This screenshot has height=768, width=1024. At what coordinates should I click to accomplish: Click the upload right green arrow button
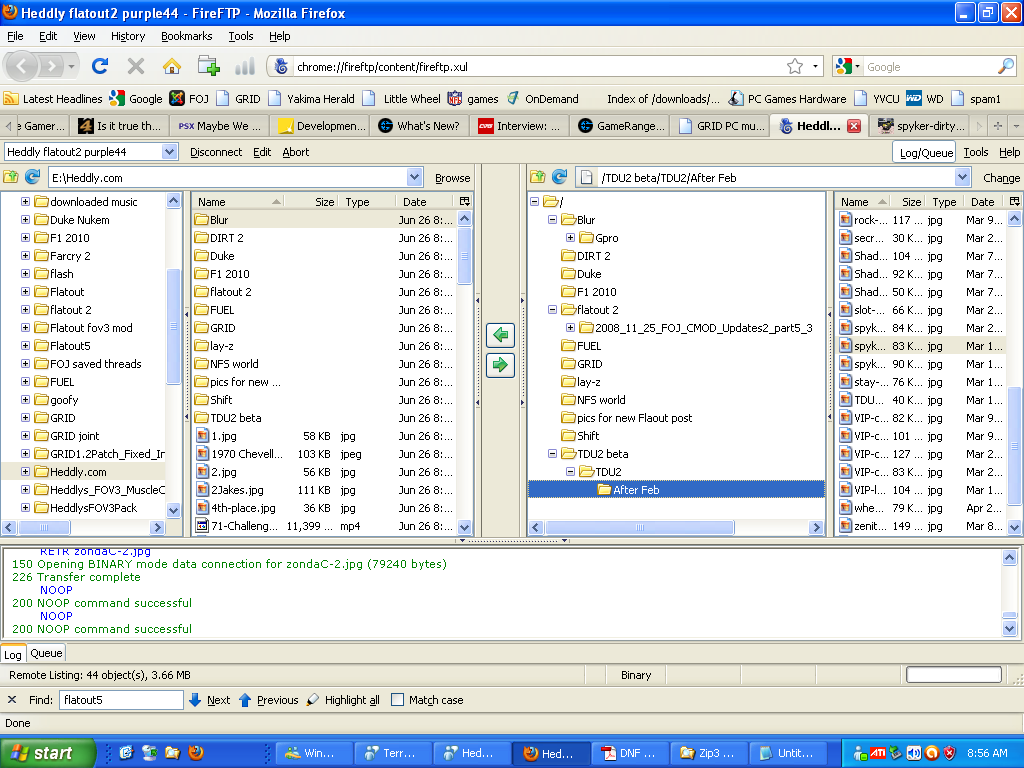point(500,364)
